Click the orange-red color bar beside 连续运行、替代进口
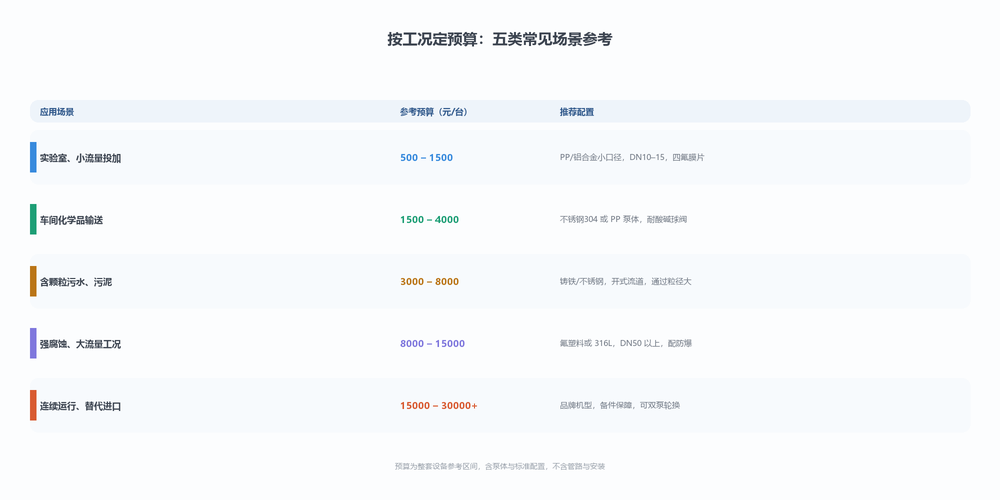Screen dimensions: 1000x500 click(33, 405)
